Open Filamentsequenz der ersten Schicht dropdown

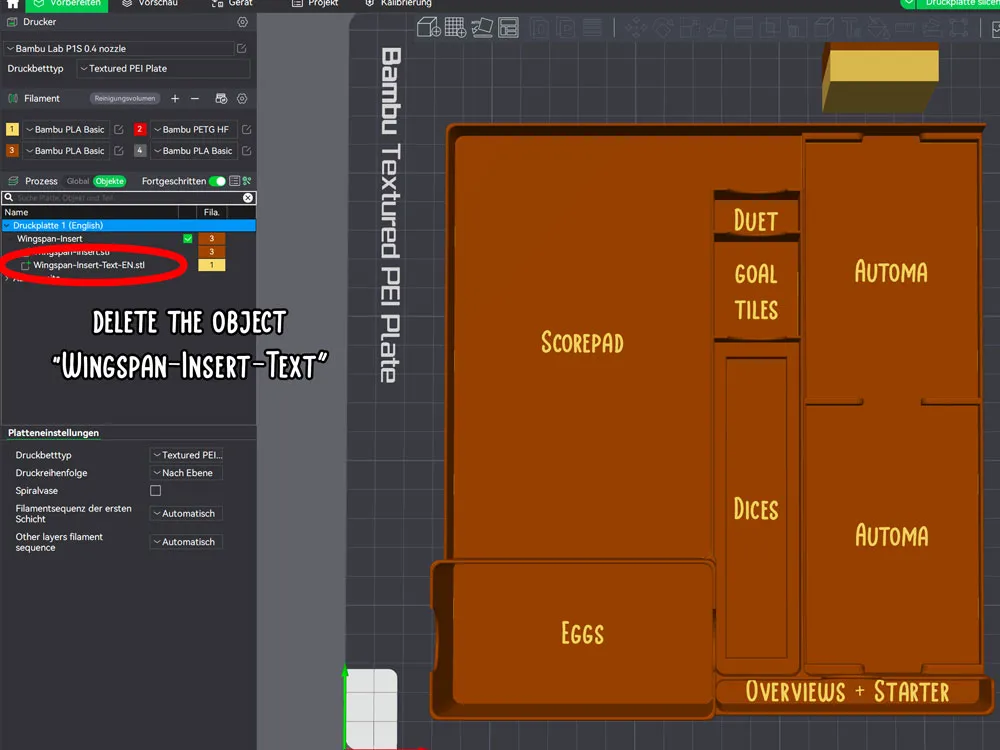(187, 513)
